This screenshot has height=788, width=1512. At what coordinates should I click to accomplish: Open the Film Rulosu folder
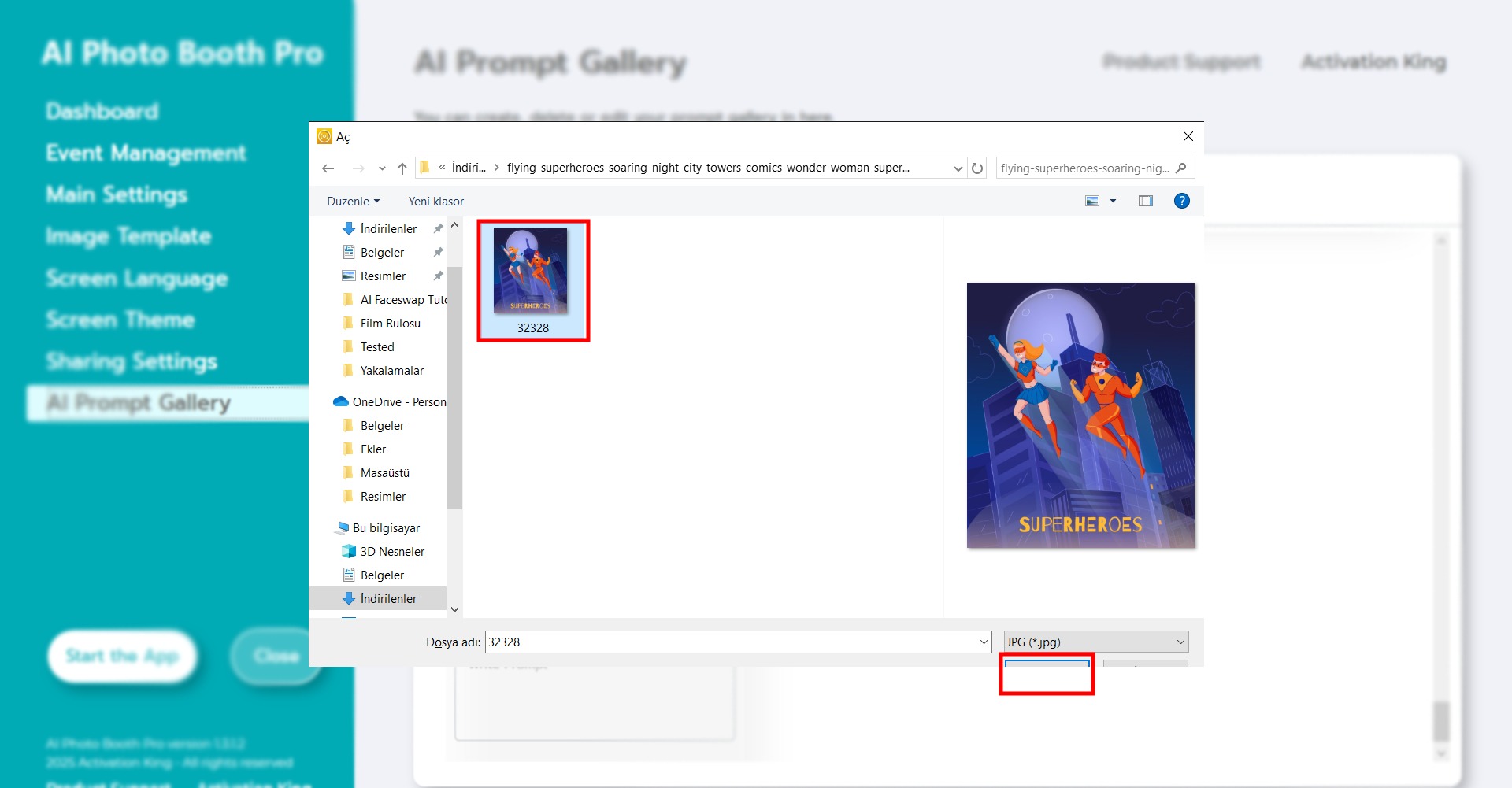[390, 324]
